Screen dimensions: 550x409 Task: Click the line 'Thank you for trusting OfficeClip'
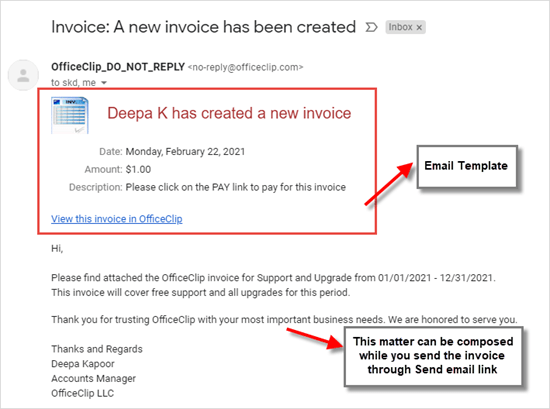pyautogui.click(x=284, y=320)
